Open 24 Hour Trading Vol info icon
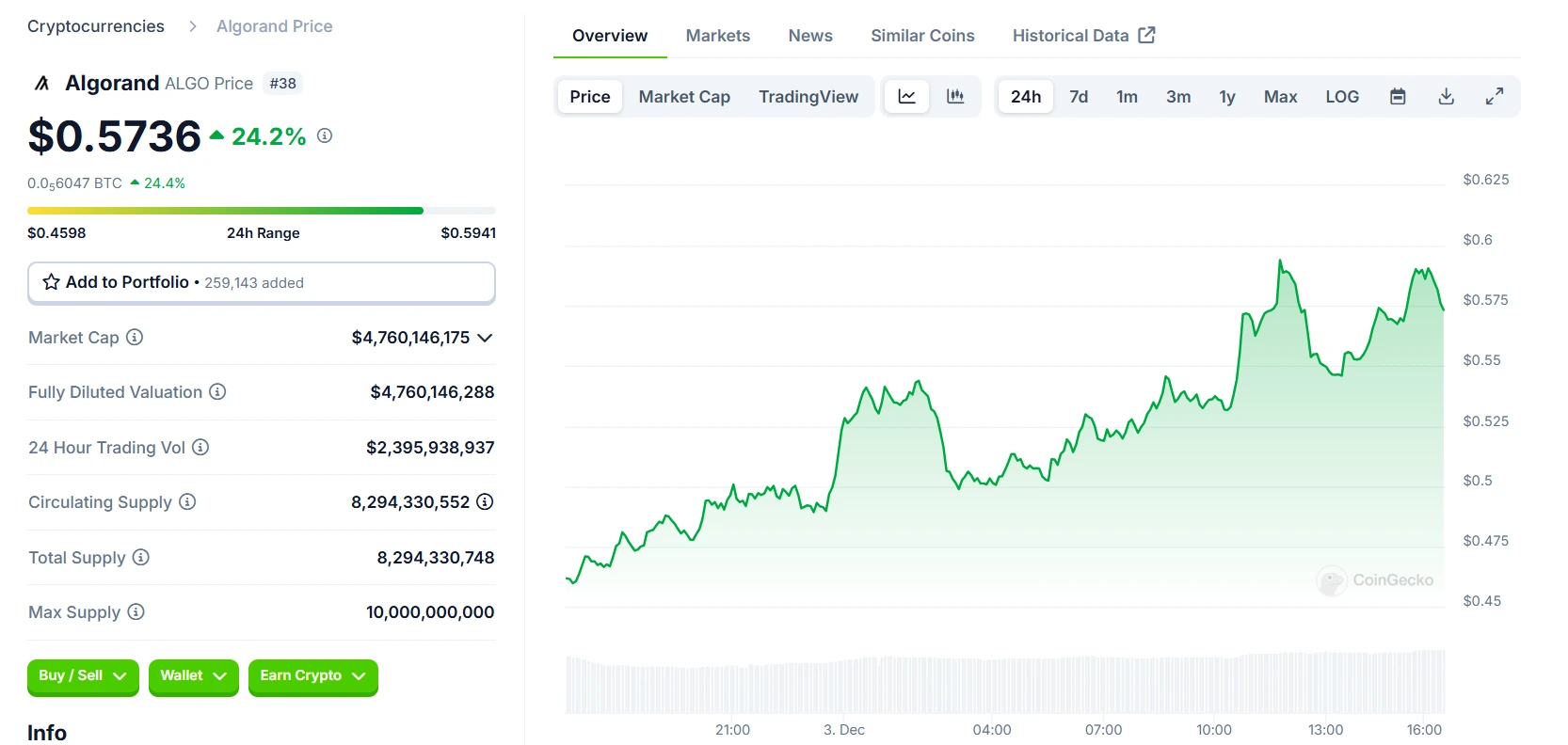The height and width of the screenshot is (745, 1568). tap(200, 447)
